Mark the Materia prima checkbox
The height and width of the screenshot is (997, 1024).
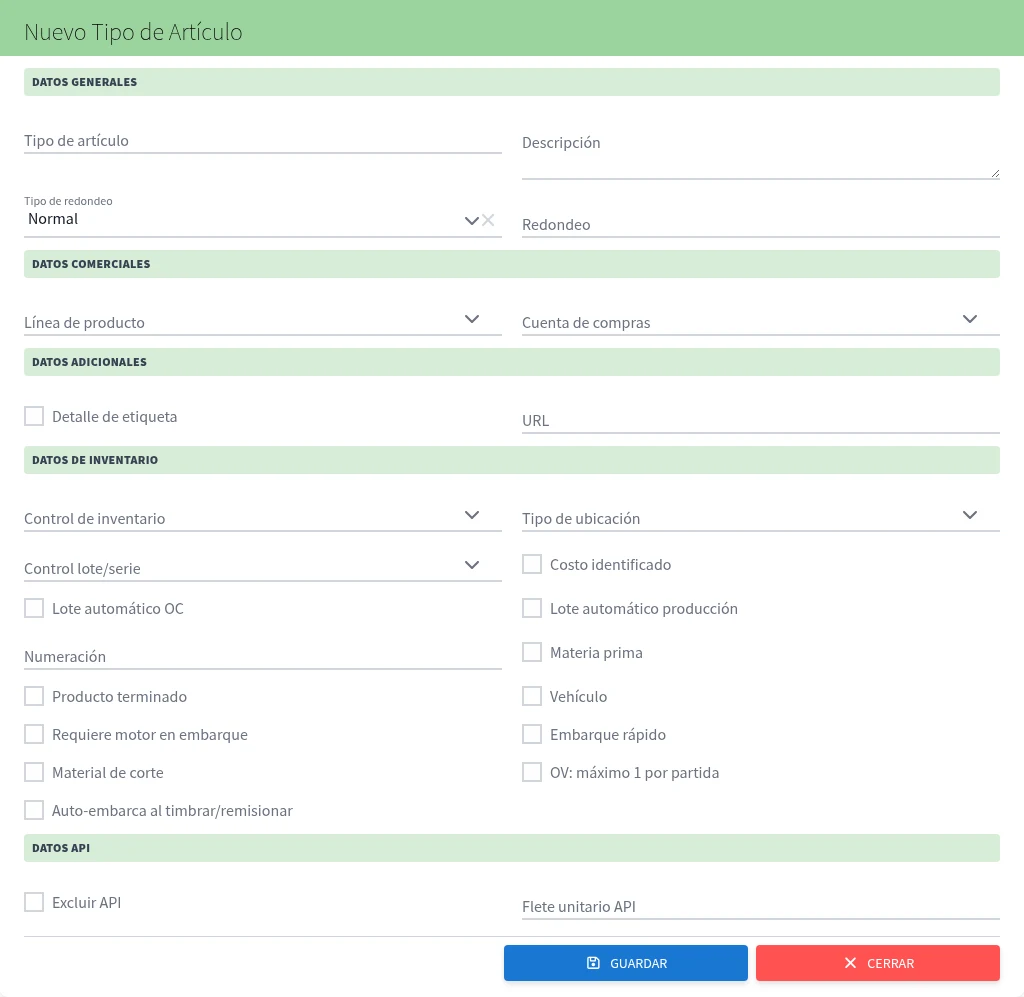click(532, 652)
